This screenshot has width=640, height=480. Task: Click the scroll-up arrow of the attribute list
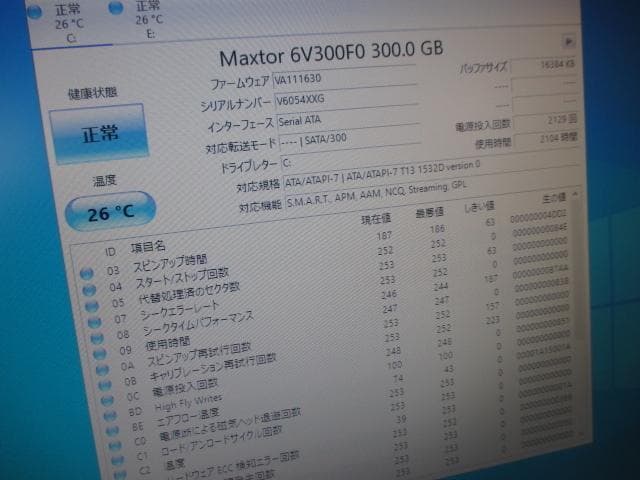pyautogui.click(x=575, y=194)
